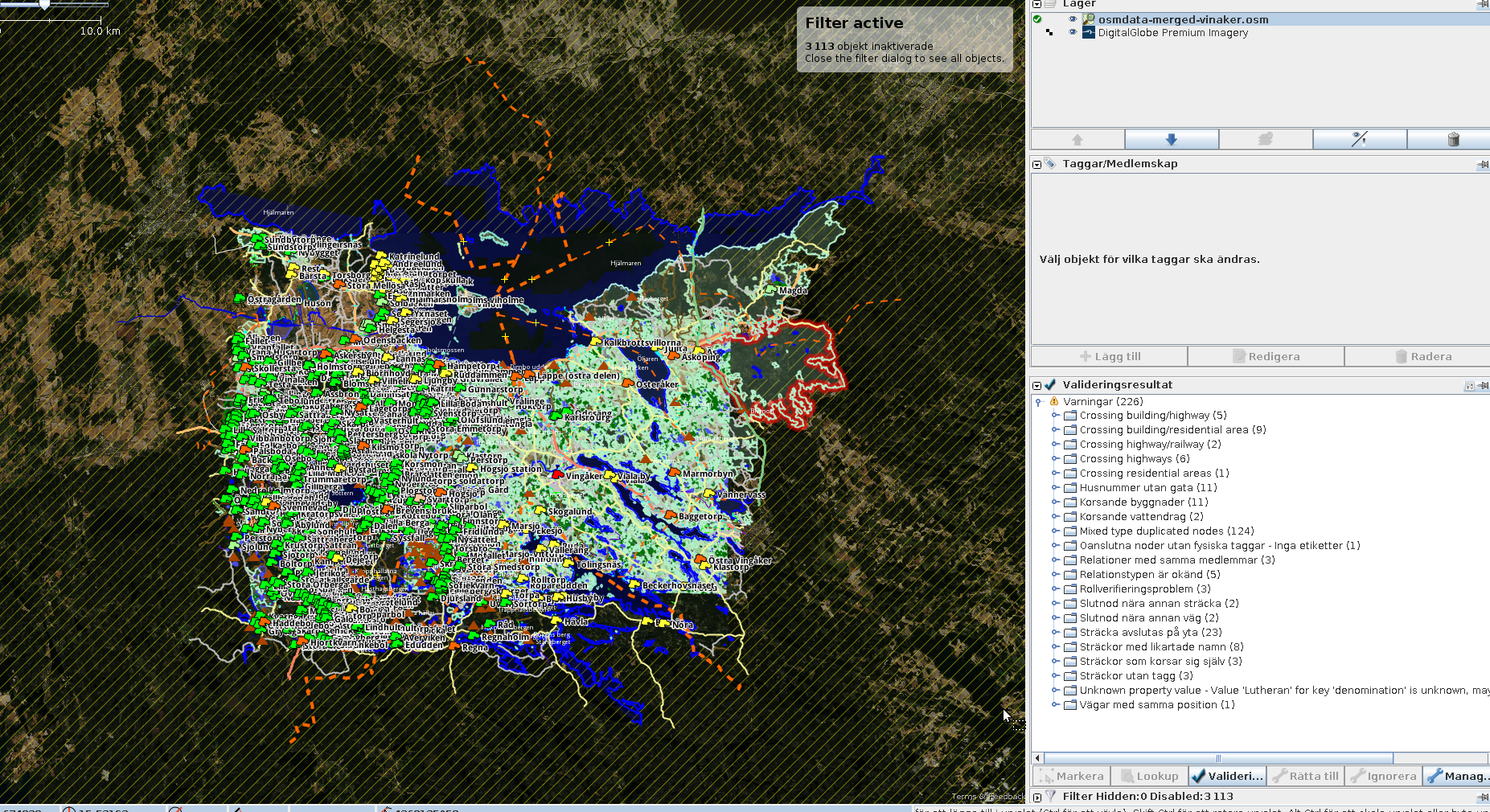Move selected layer down with blue arrow

[1171, 139]
